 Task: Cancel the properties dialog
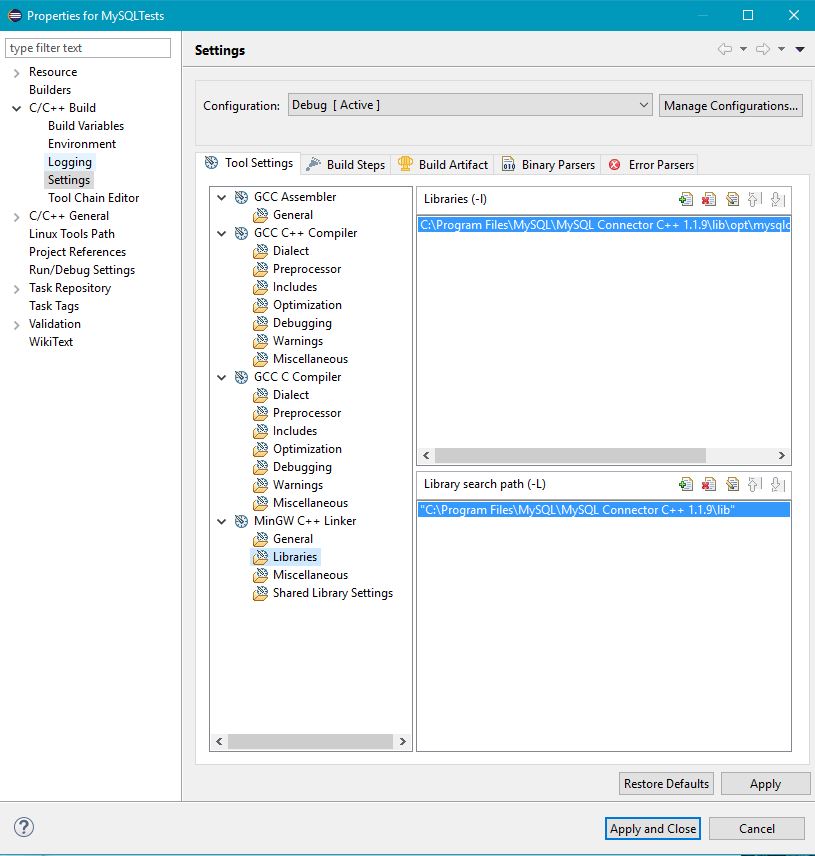click(x=757, y=828)
